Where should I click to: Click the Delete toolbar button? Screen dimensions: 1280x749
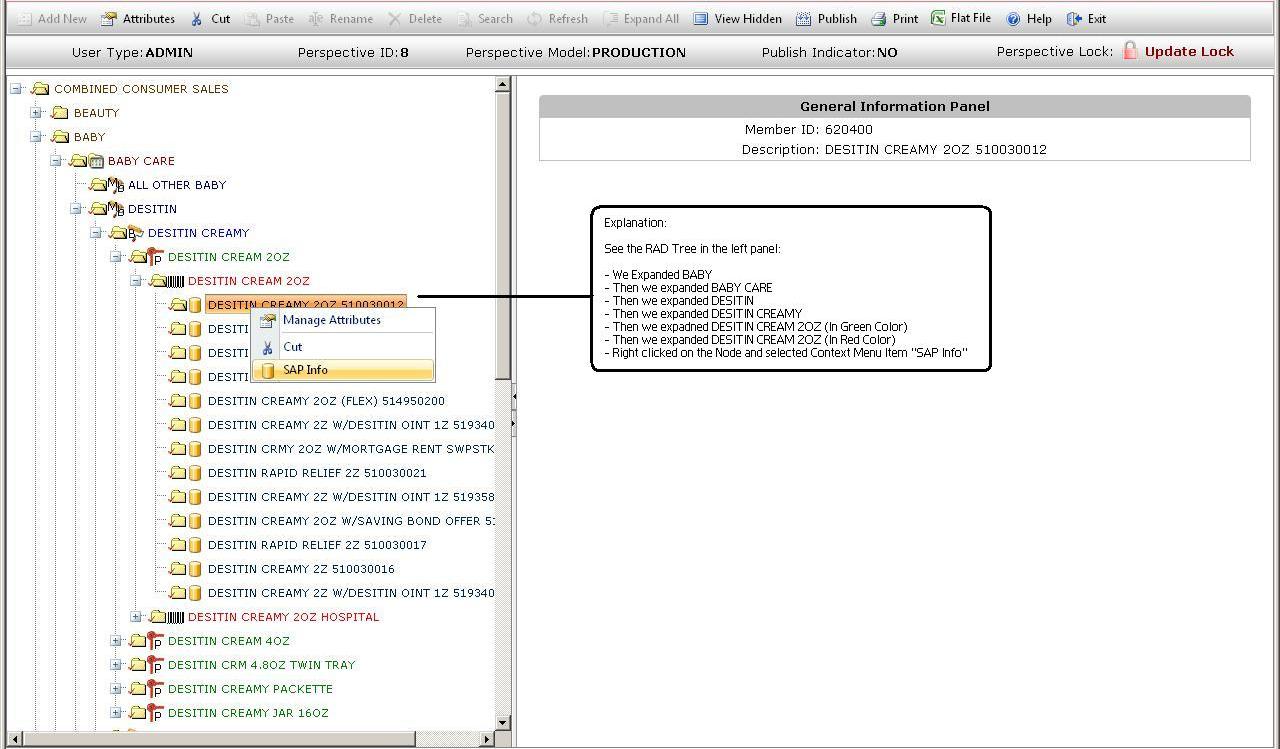(x=415, y=19)
